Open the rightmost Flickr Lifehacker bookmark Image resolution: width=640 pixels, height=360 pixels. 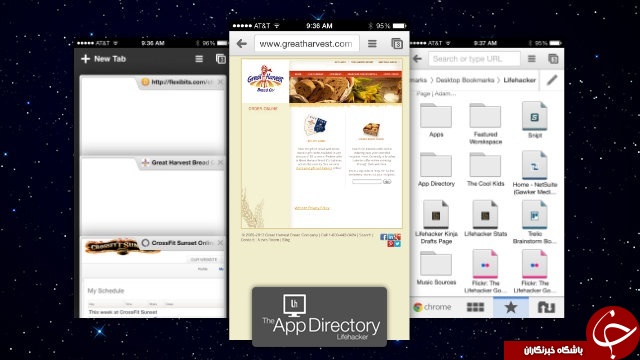[x=535, y=271]
